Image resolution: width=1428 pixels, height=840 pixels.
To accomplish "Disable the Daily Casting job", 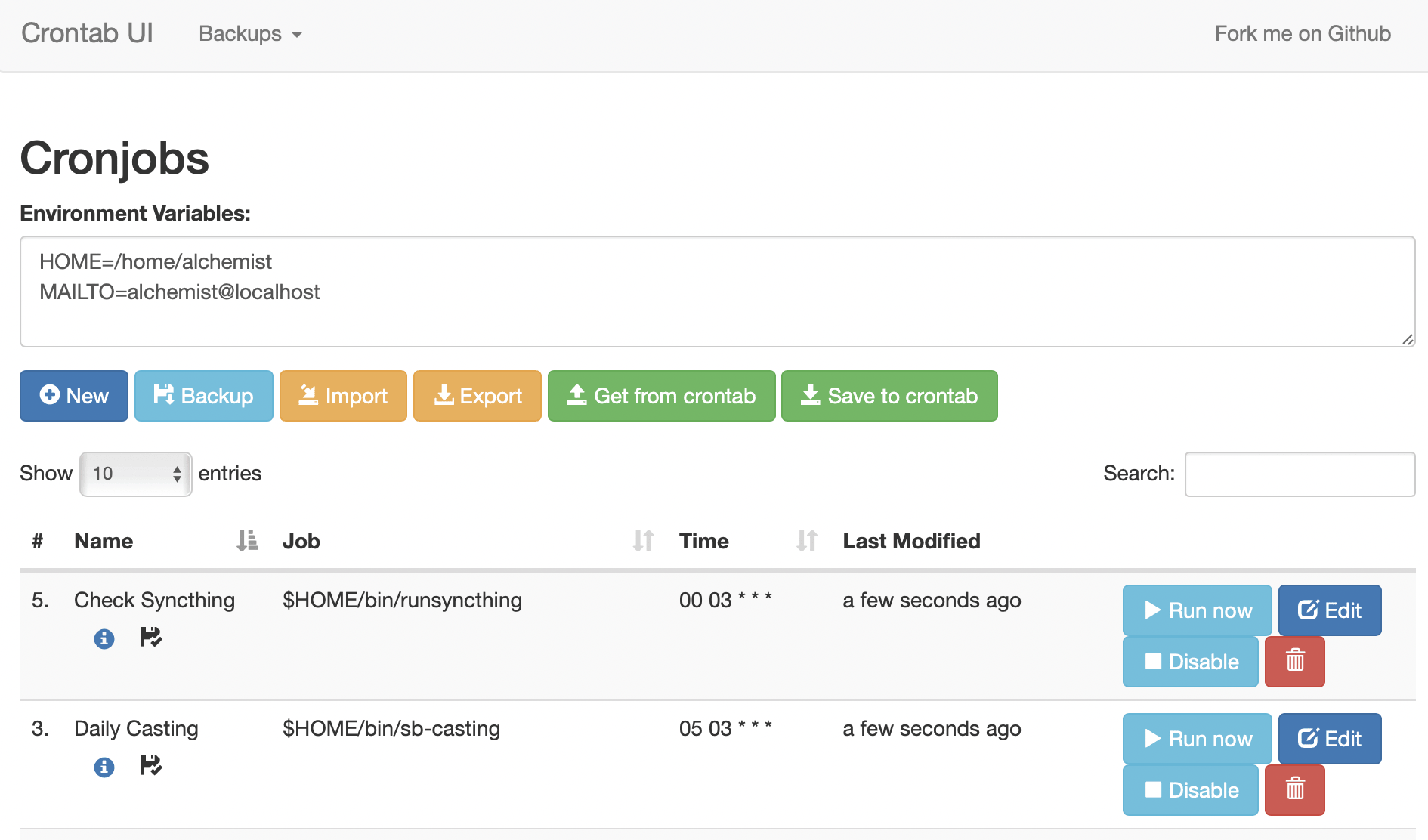I will tap(1191, 789).
